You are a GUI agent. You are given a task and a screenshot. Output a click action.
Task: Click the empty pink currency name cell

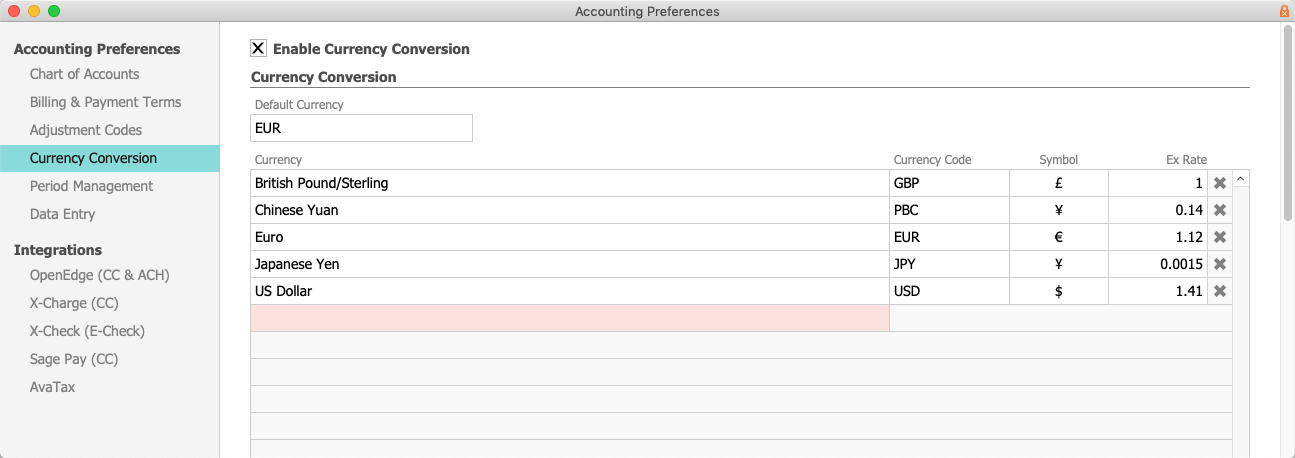coord(569,318)
